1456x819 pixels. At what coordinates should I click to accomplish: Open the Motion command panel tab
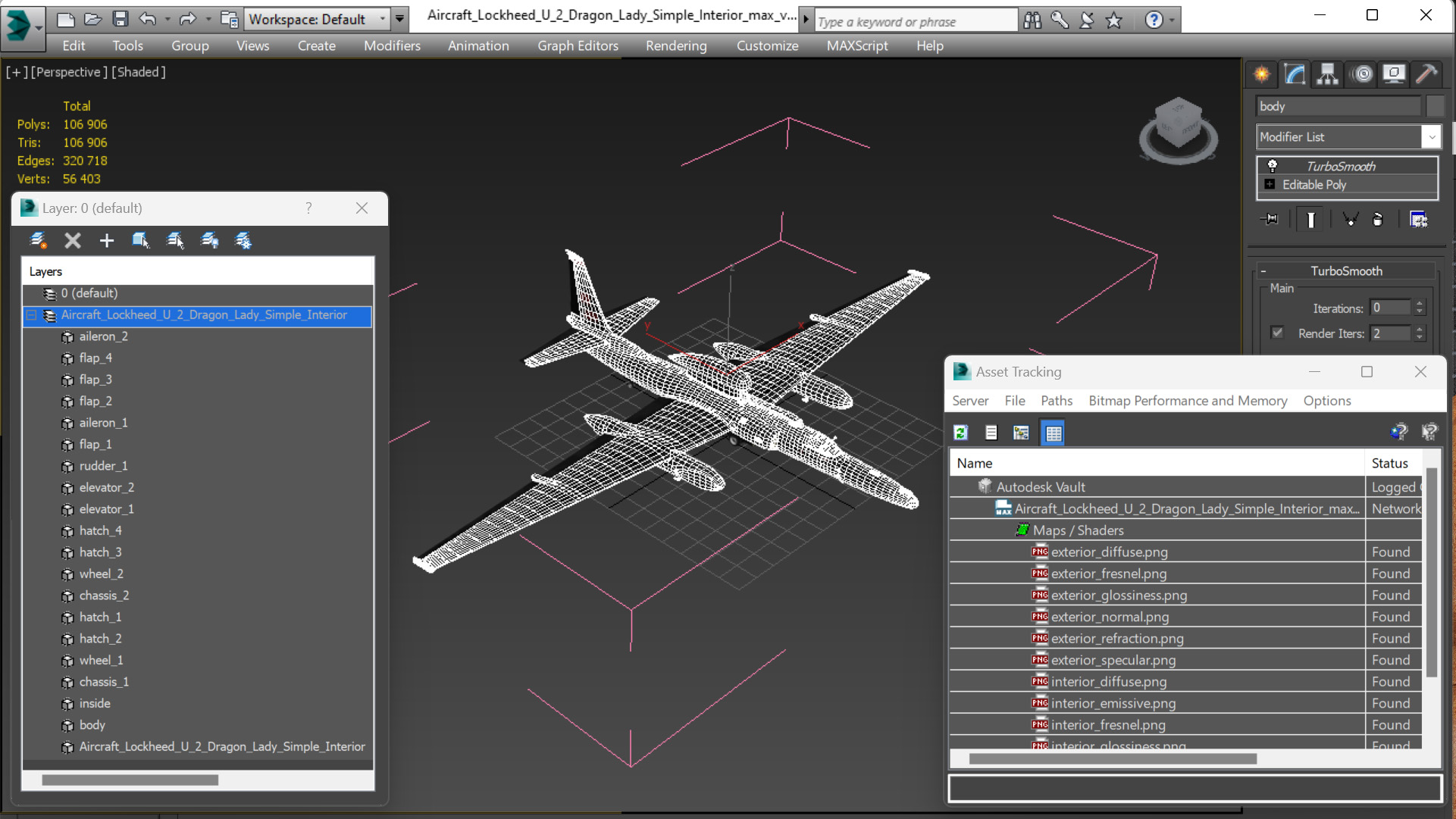click(1362, 73)
